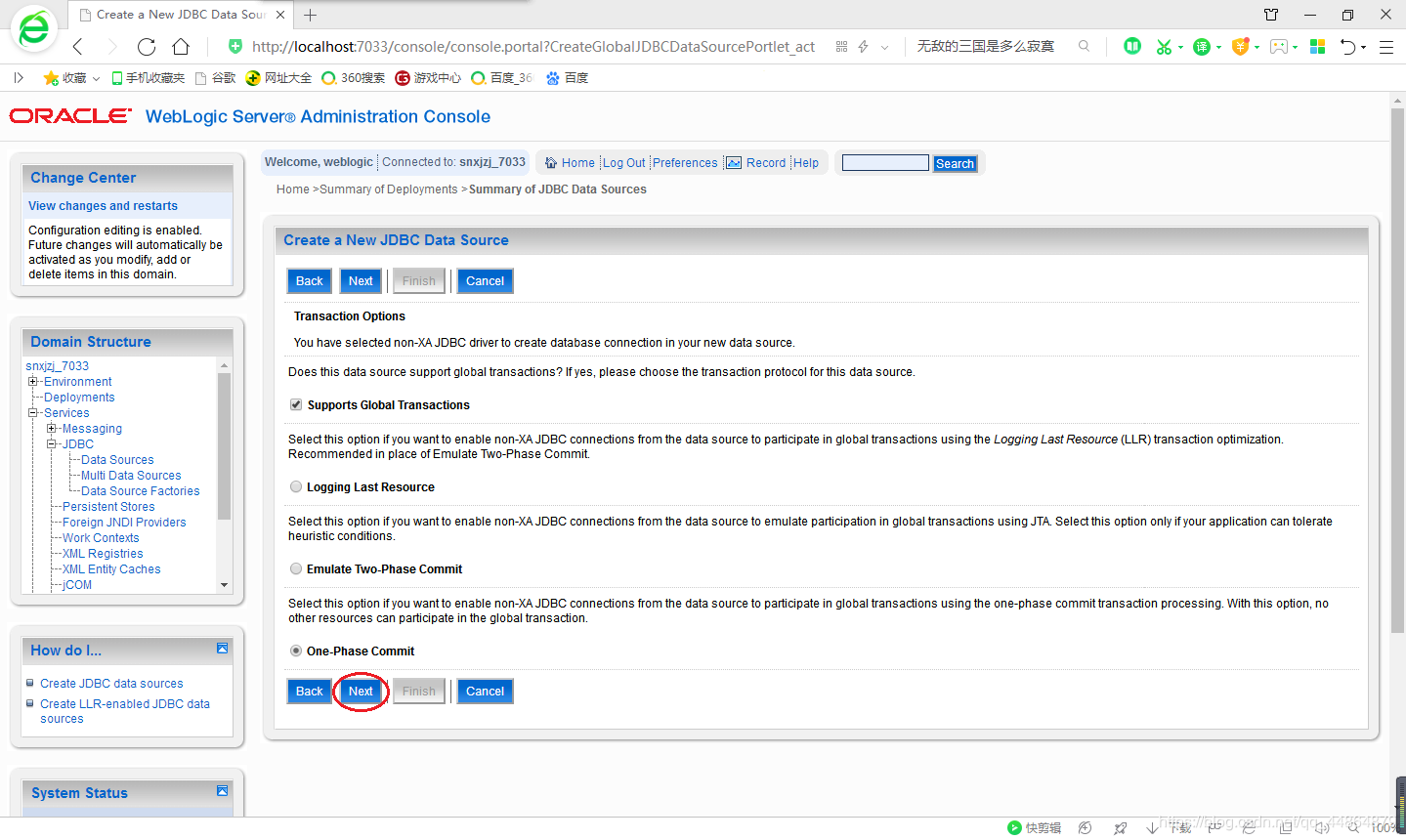This screenshot has width=1406, height=840.
Task: Click the undo closed tab arrow icon
Action: (1347, 46)
